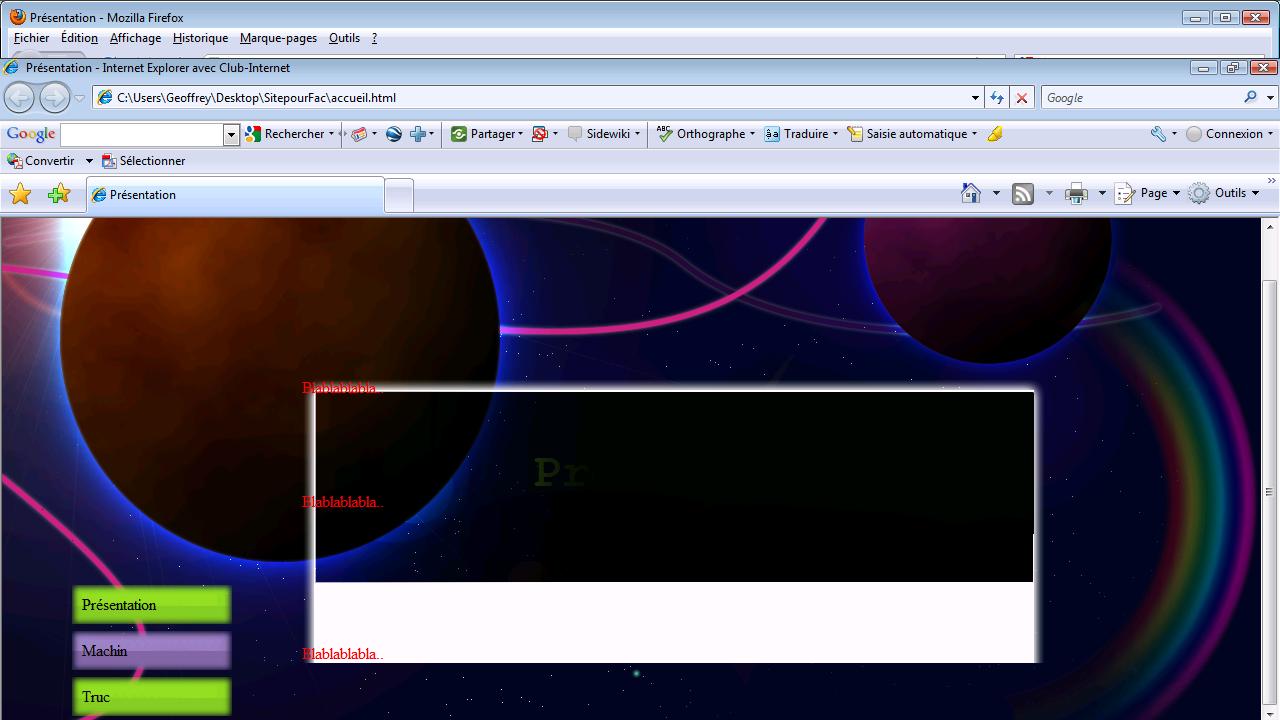Click the popup blocker icon

540,134
